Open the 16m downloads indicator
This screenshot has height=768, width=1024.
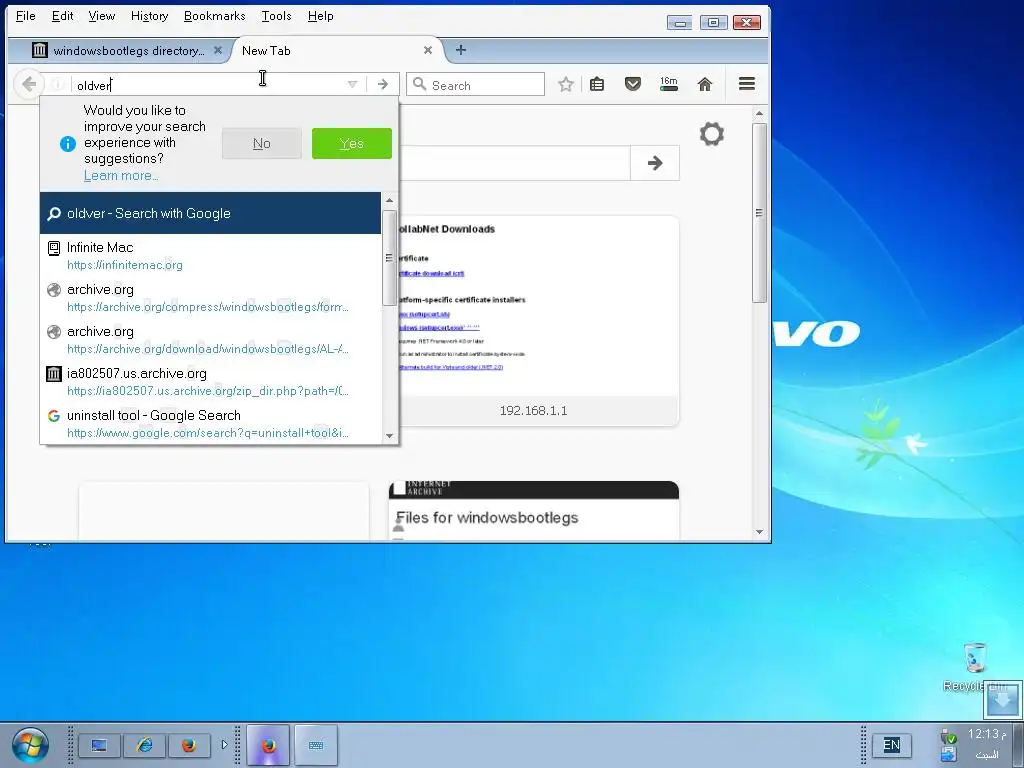[x=669, y=84]
